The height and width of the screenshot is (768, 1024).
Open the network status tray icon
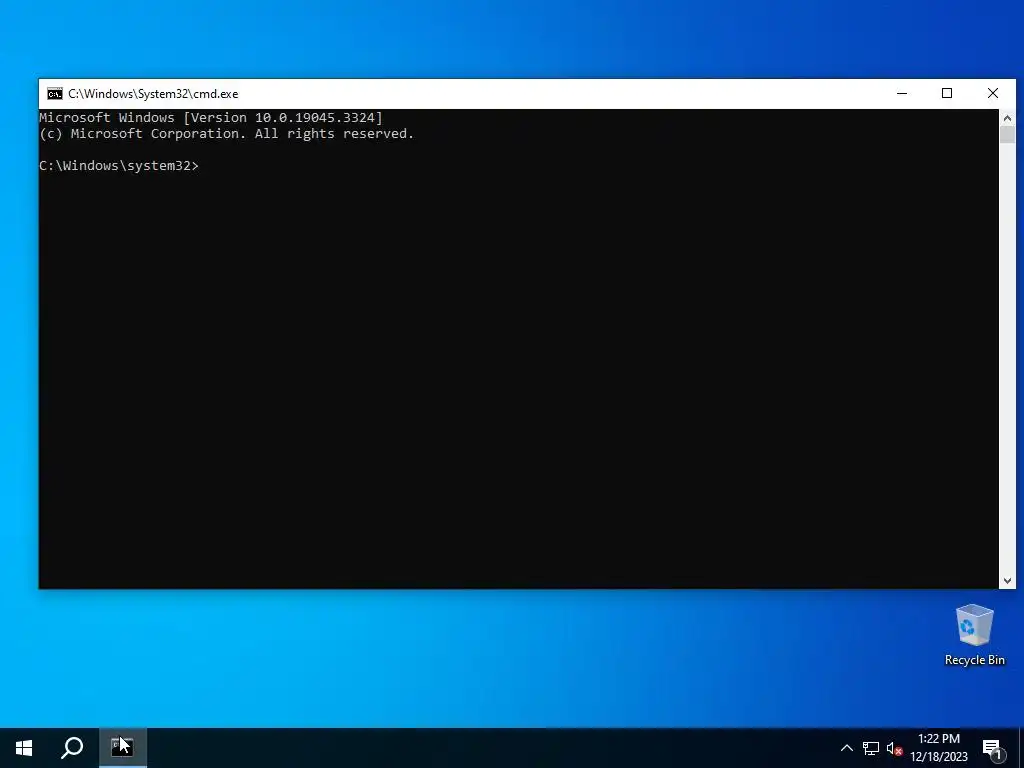871,748
